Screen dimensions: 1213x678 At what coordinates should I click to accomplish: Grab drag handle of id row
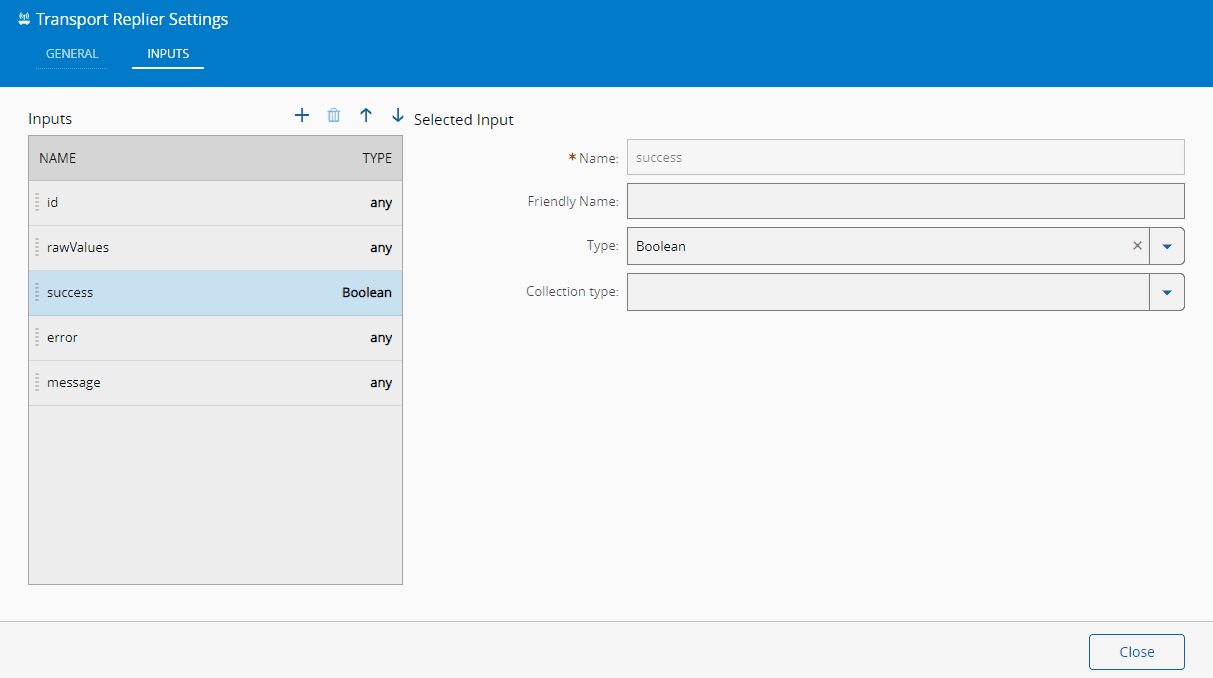(37, 203)
